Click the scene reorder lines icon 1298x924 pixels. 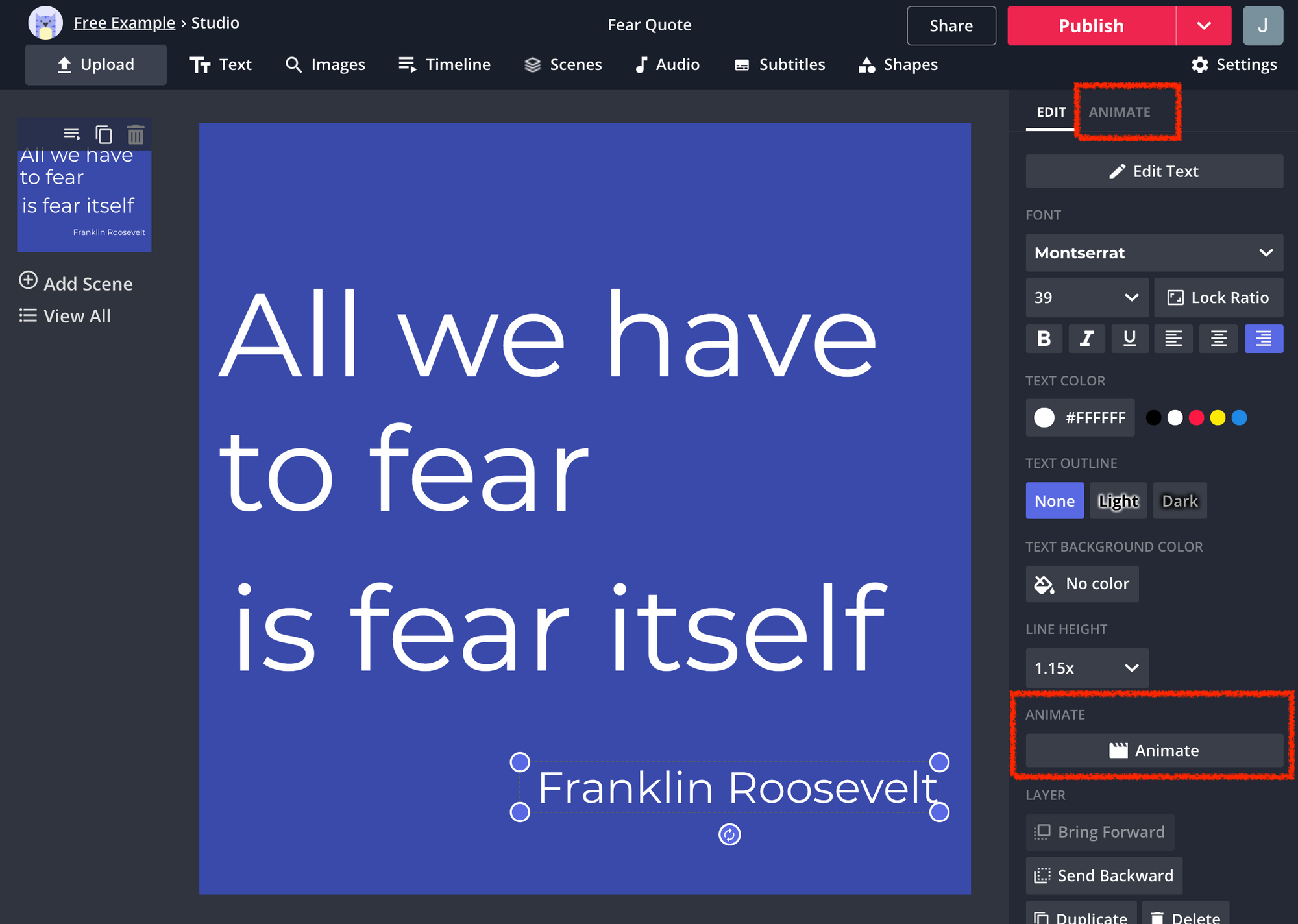pyautogui.click(x=72, y=134)
